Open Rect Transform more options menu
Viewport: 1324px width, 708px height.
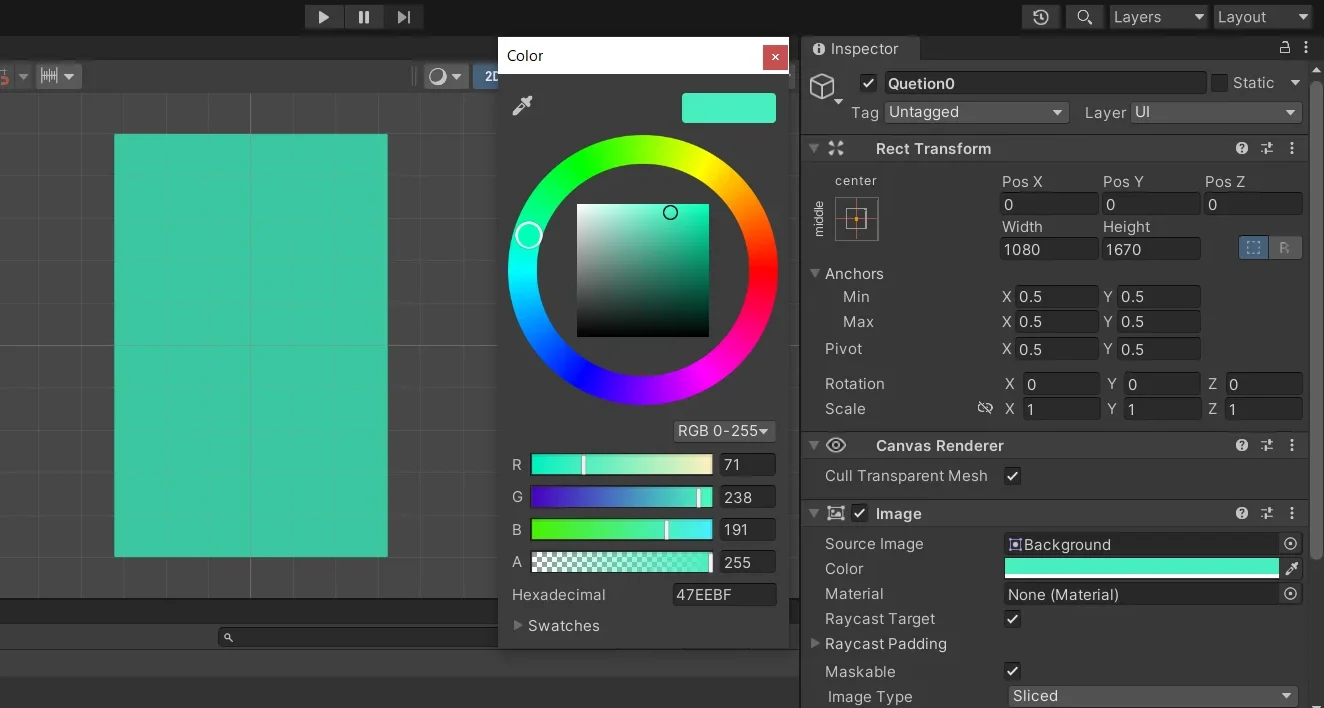tap(1292, 148)
